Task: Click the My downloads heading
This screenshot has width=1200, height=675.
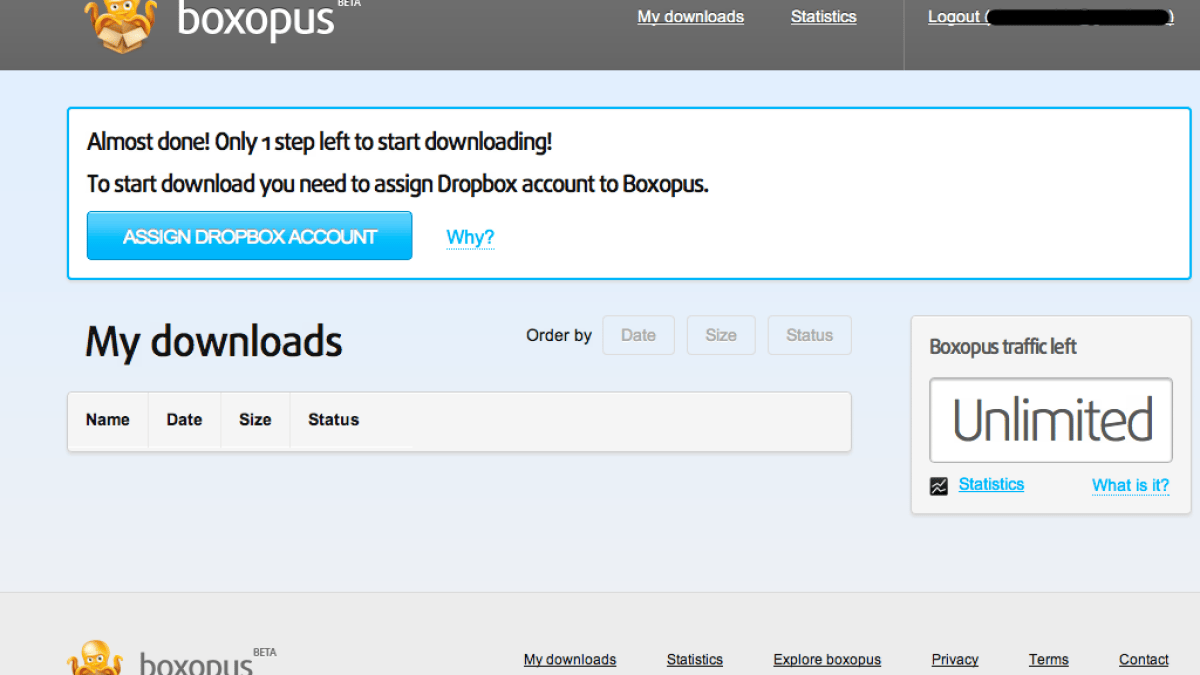Action: (x=214, y=342)
